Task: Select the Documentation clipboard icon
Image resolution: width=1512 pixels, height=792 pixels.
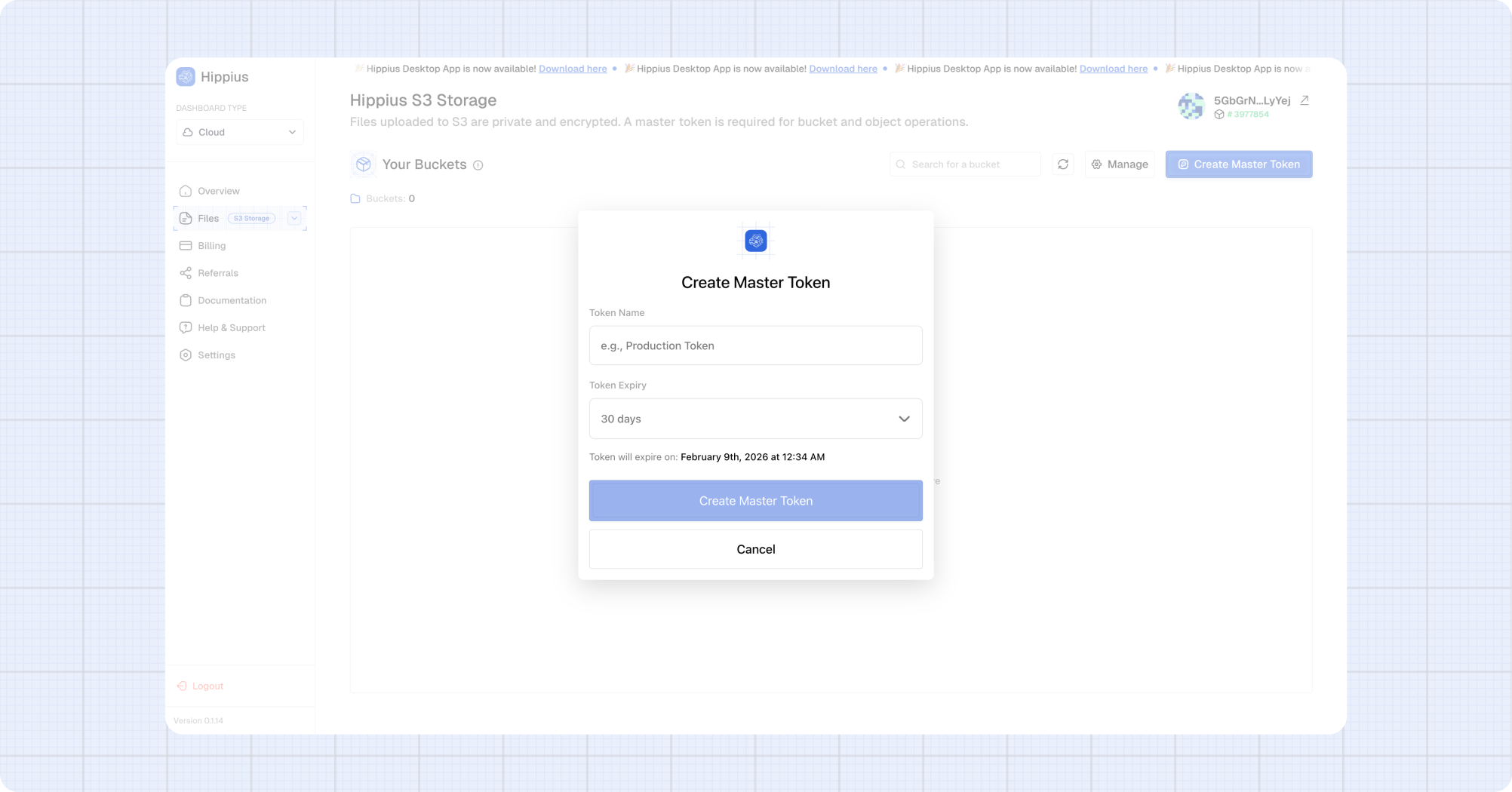Action: [186, 299]
